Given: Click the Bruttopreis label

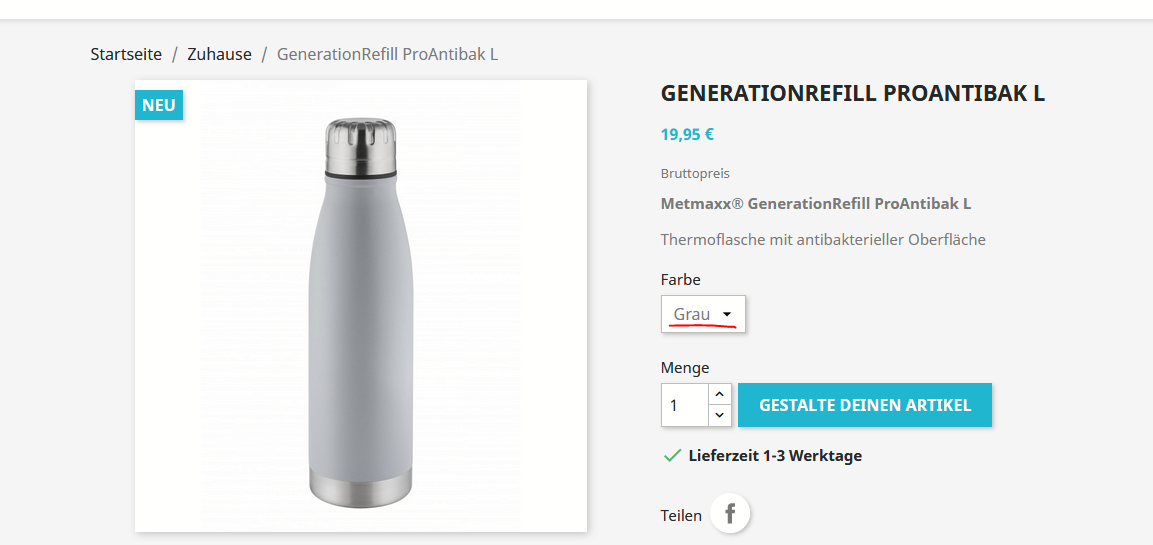Looking at the screenshot, I should pos(695,173).
